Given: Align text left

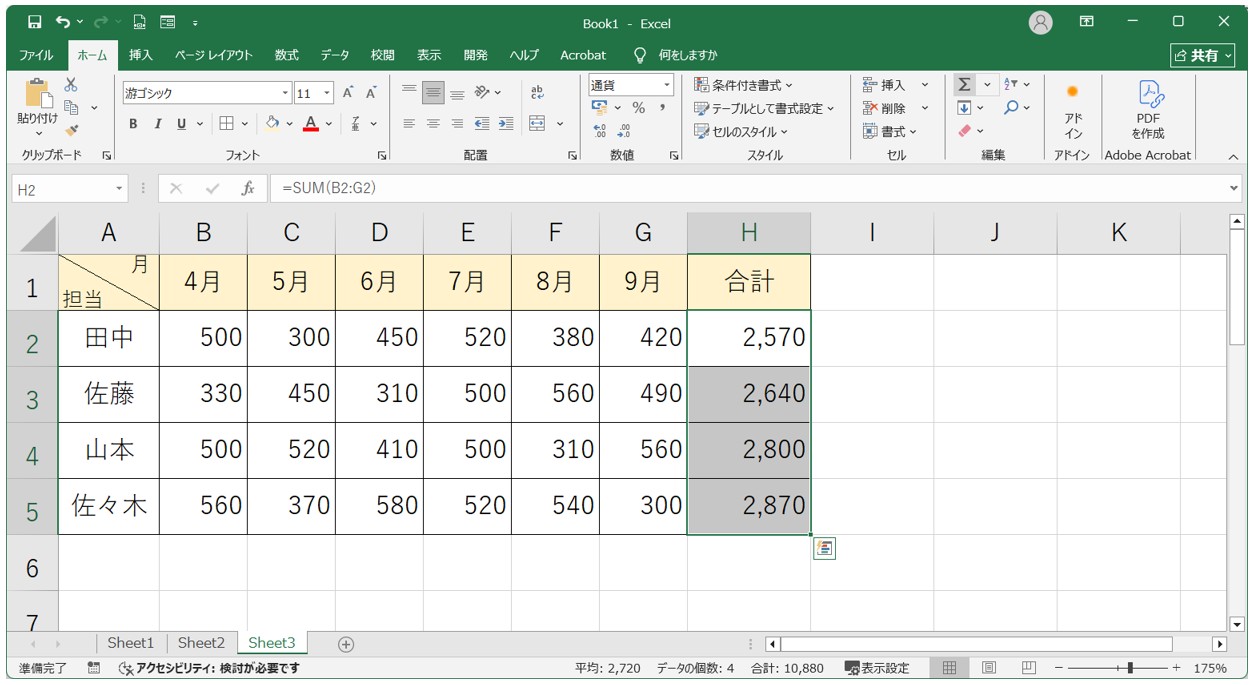Looking at the screenshot, I should tap(409, 124).
